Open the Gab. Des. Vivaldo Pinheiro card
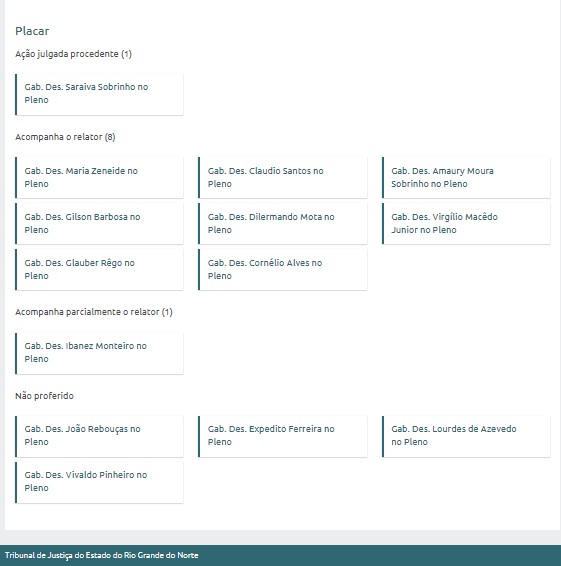 (x=99, y=482)
